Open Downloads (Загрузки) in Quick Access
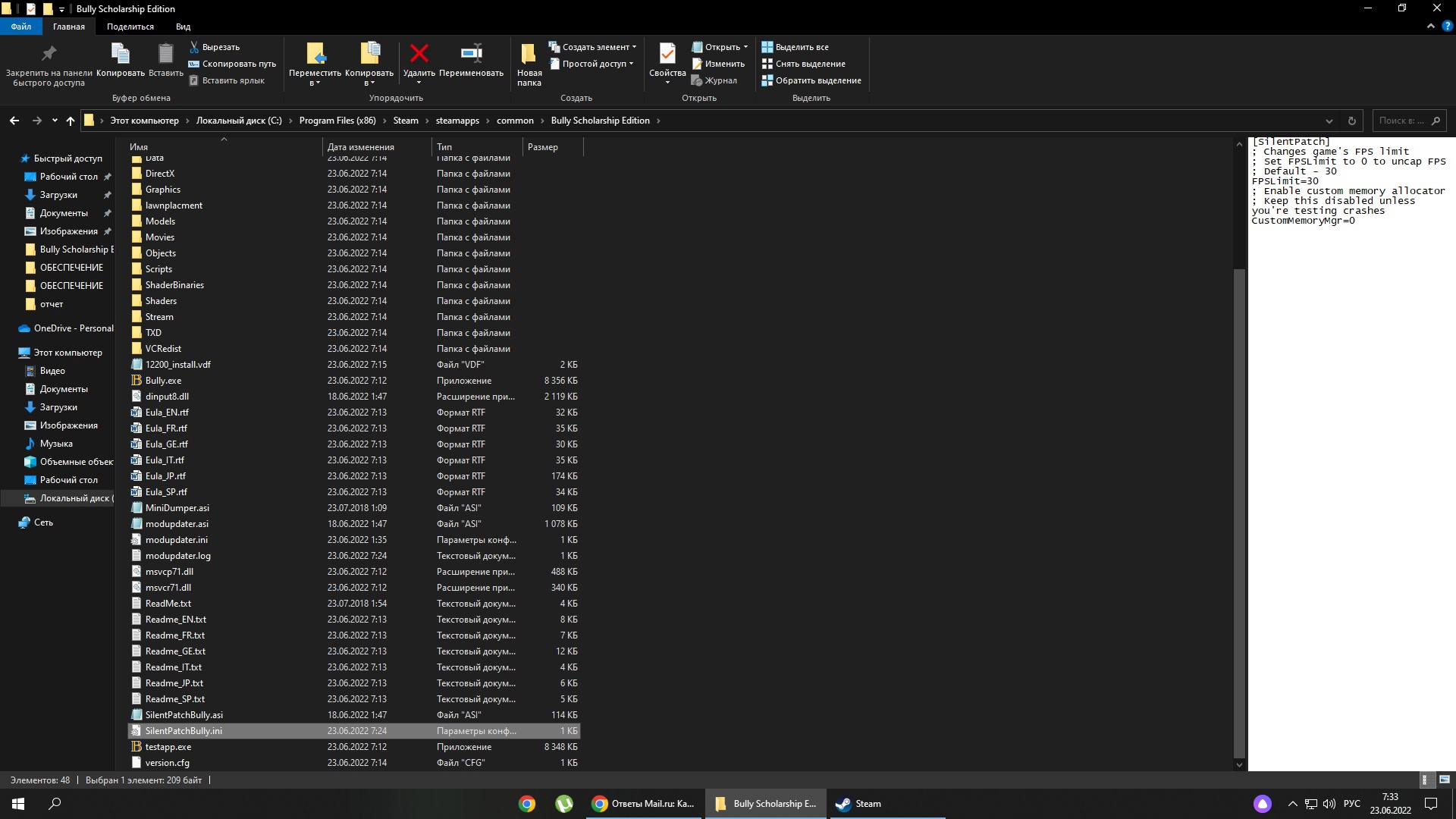The height and width of the screenshot is (819, 1456). (58, 195)
